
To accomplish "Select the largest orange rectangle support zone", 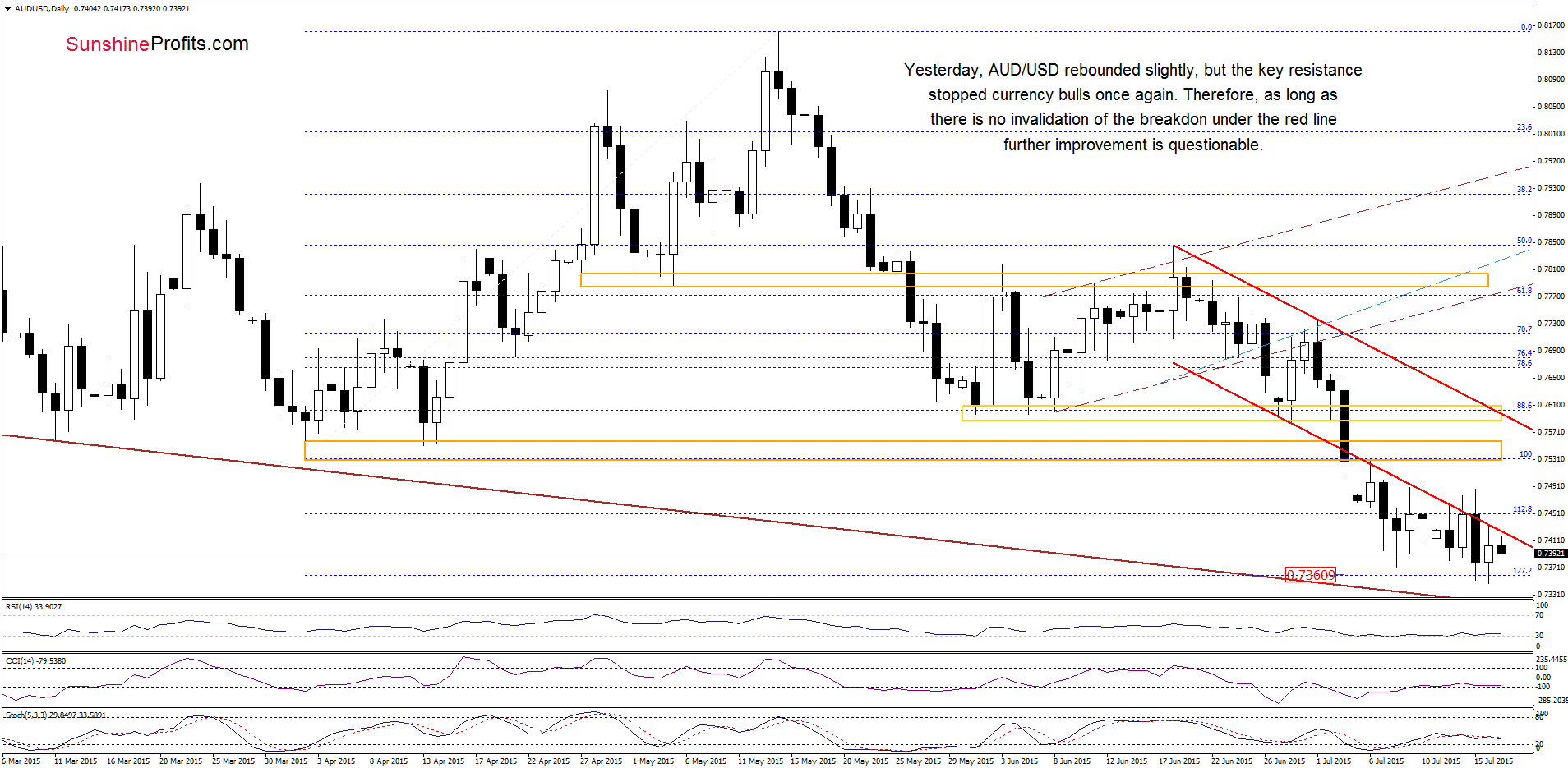I will click(x=902, y=450).
